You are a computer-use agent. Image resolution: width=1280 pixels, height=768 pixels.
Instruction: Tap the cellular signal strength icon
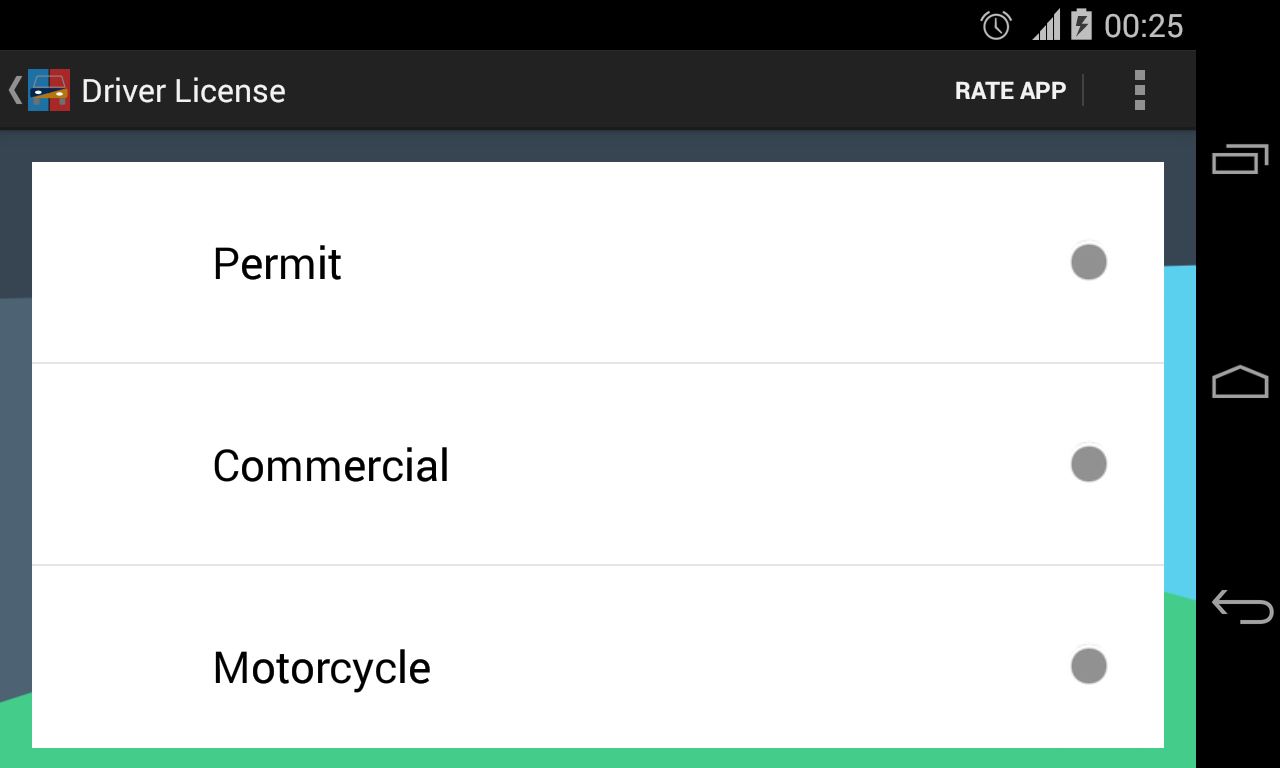pos(1046,25)
